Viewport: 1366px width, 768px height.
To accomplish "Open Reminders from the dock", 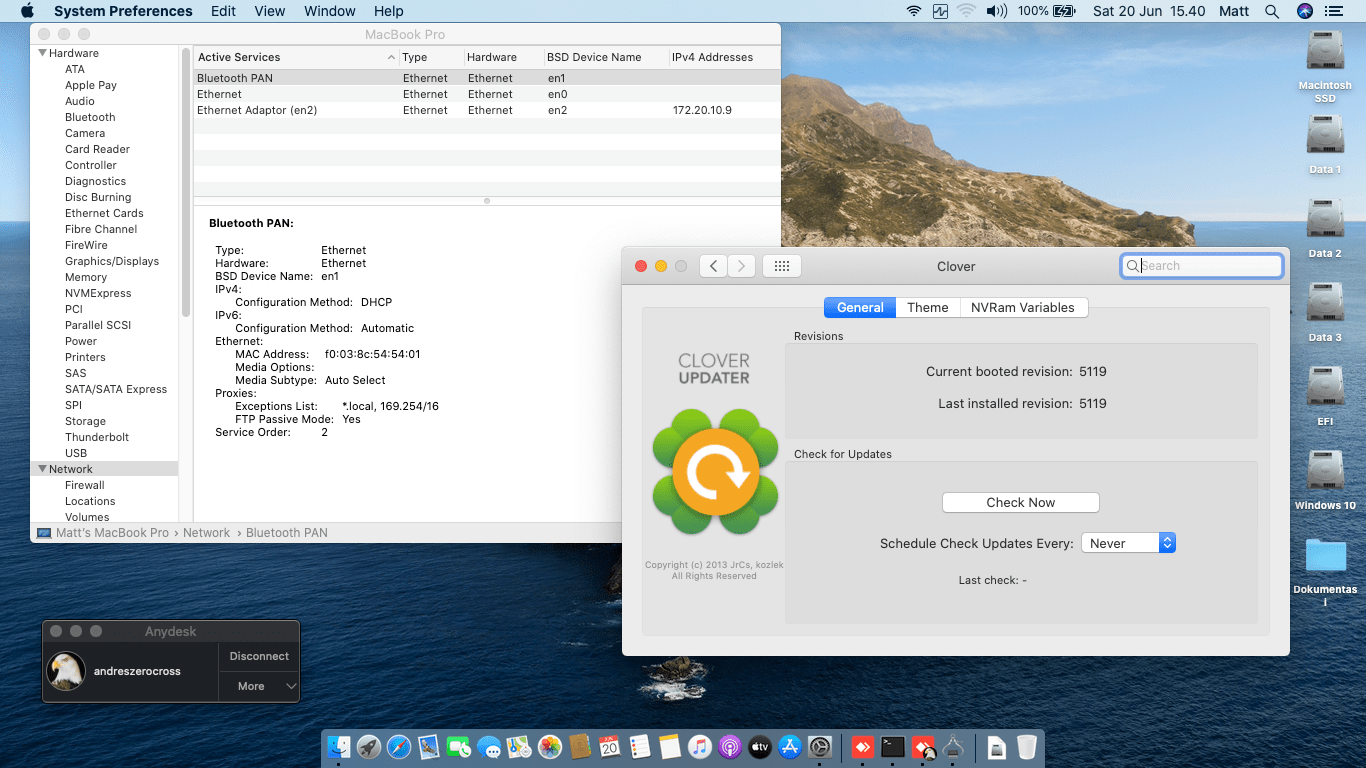I will point(640,747).
